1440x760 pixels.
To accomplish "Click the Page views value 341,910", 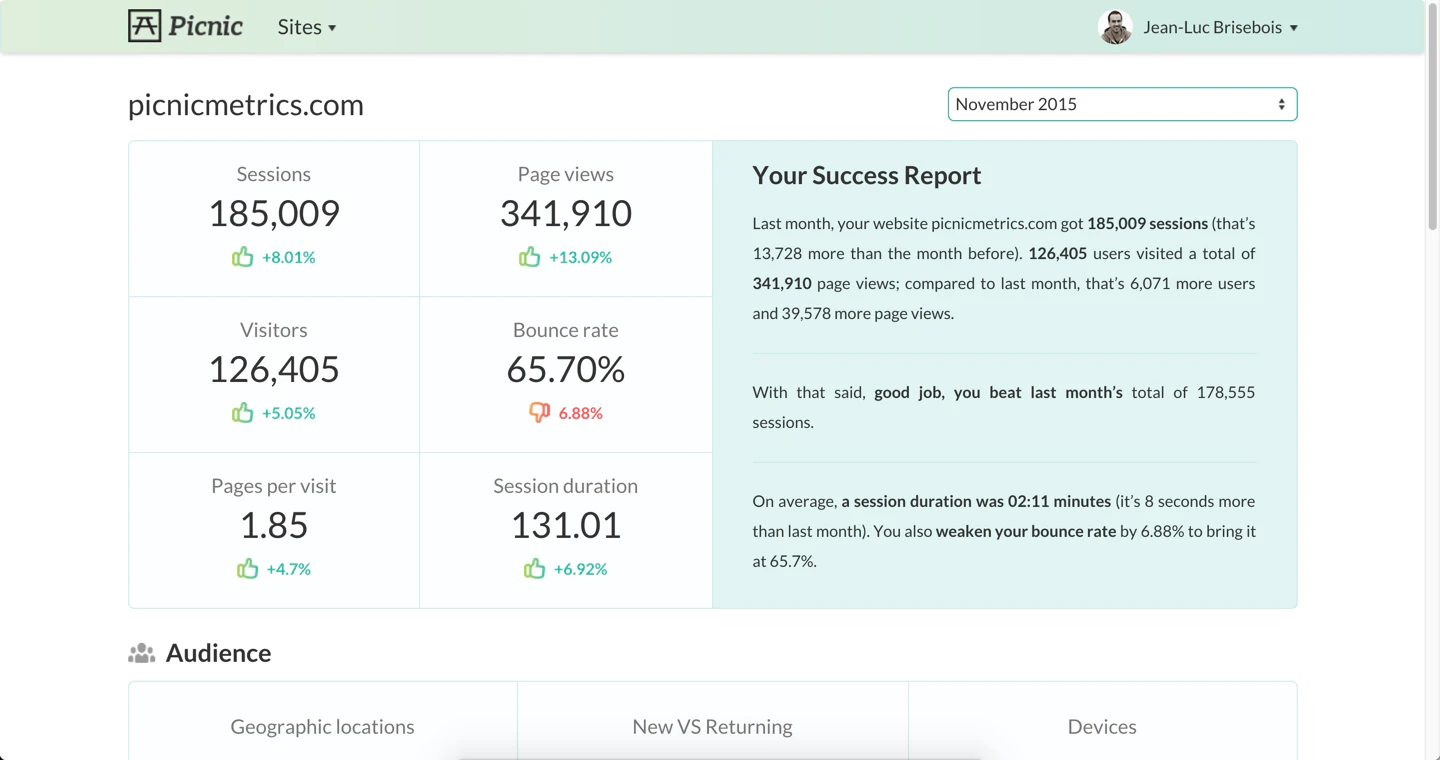I will (x=566, y=213).
